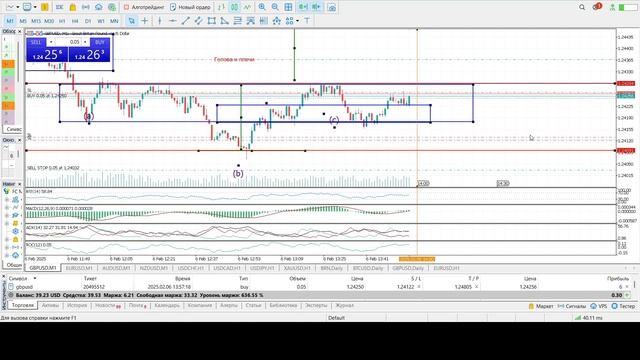This screenshot has height=360, width=640.
Task: Decrease volume with the left arrow
Action: [x=51, y=42]
